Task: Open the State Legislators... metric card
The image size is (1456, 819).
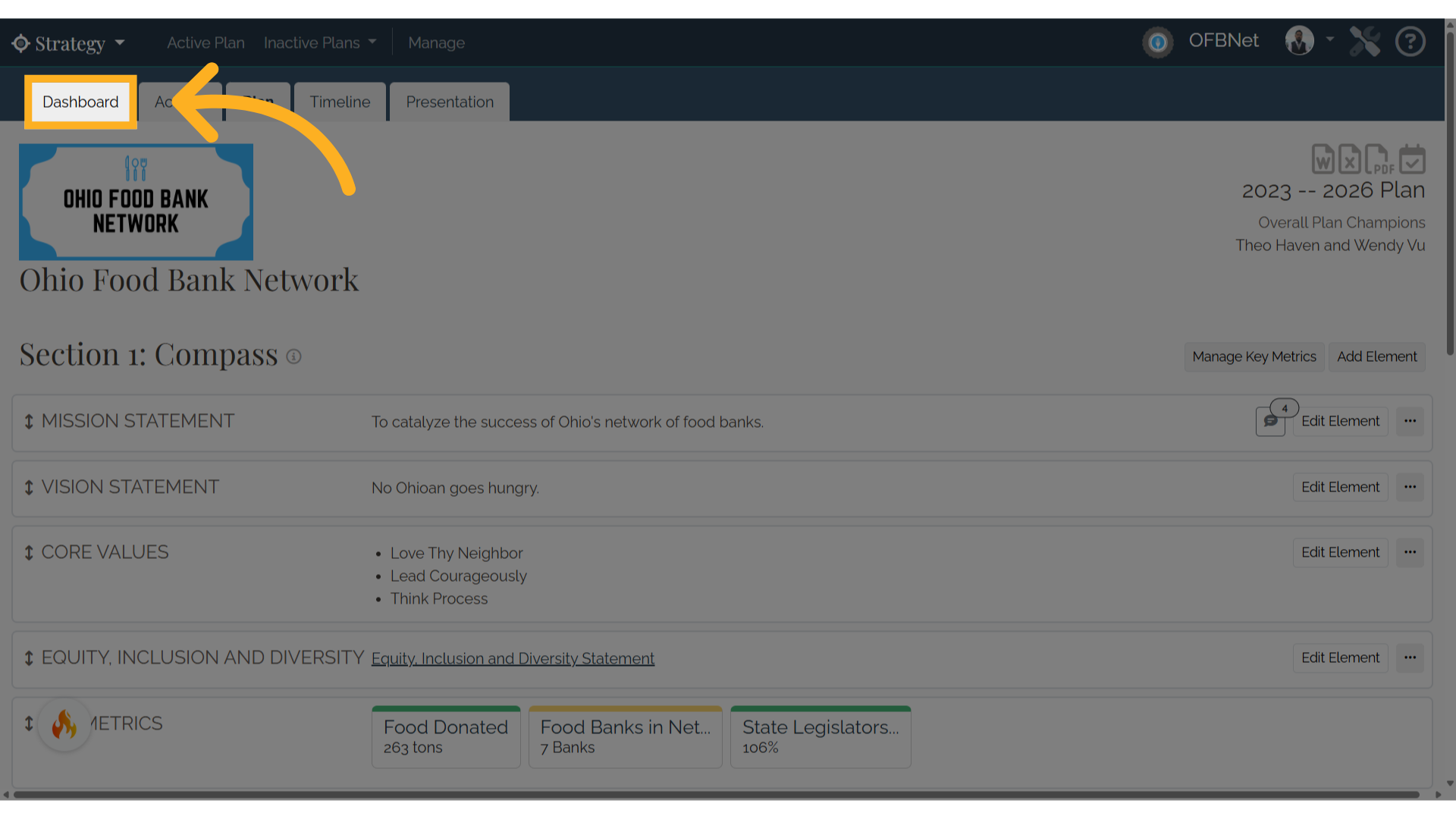Action: [821, 737]
